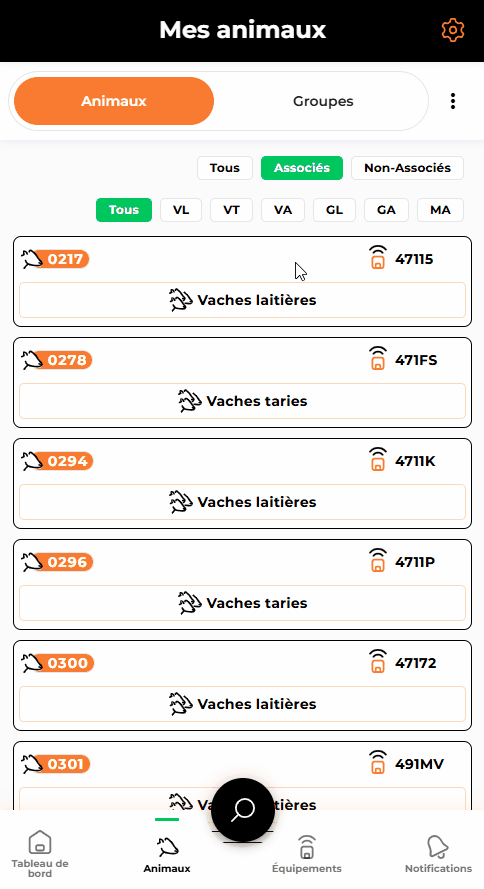Open the Équipements section icon
This screenshot has width=484, height=889.
click(x=307, y=847)
